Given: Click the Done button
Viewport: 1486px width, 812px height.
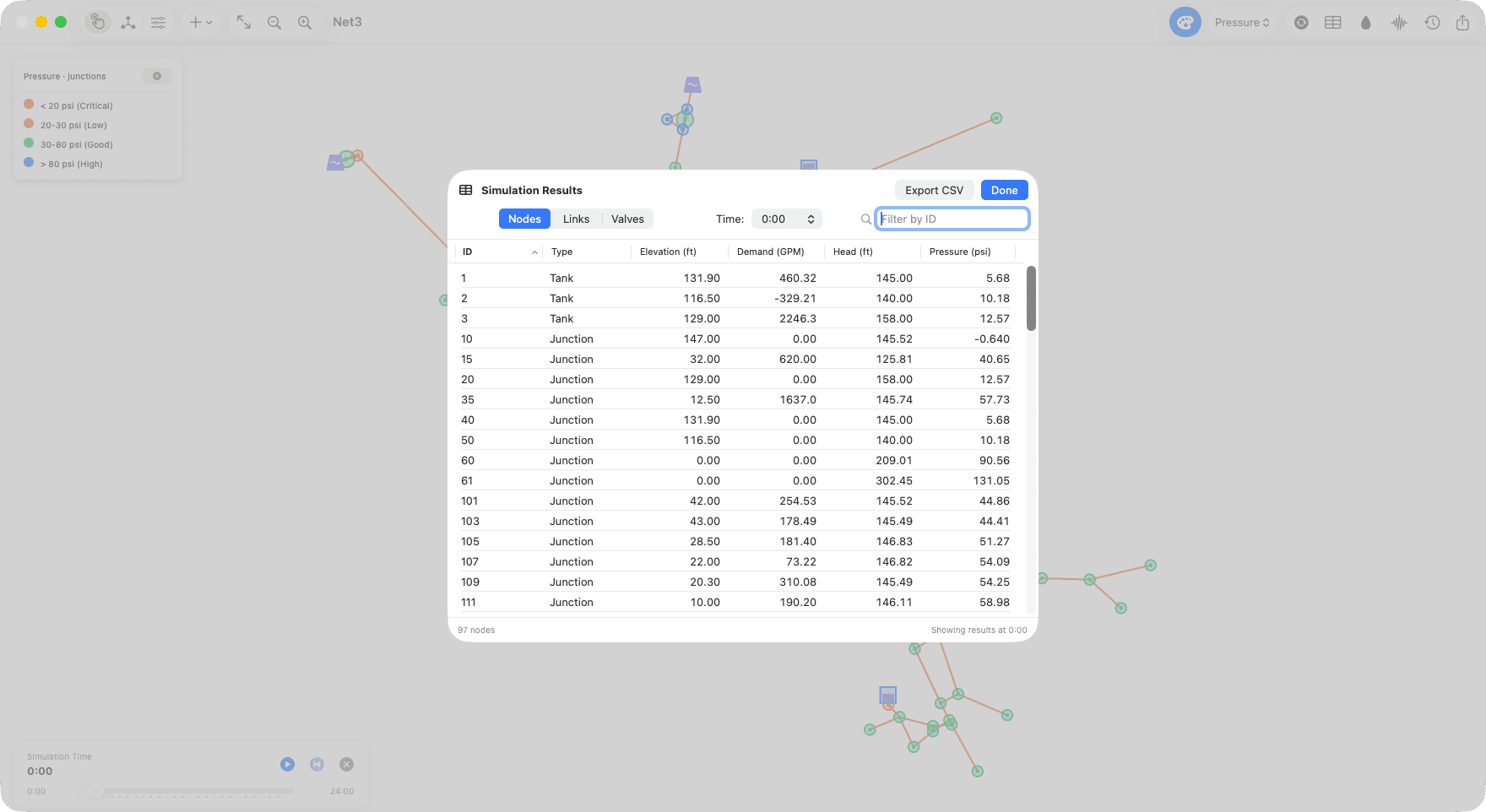Looking at the screenshot, I should pyautogui.click(x=1004, y=190).
